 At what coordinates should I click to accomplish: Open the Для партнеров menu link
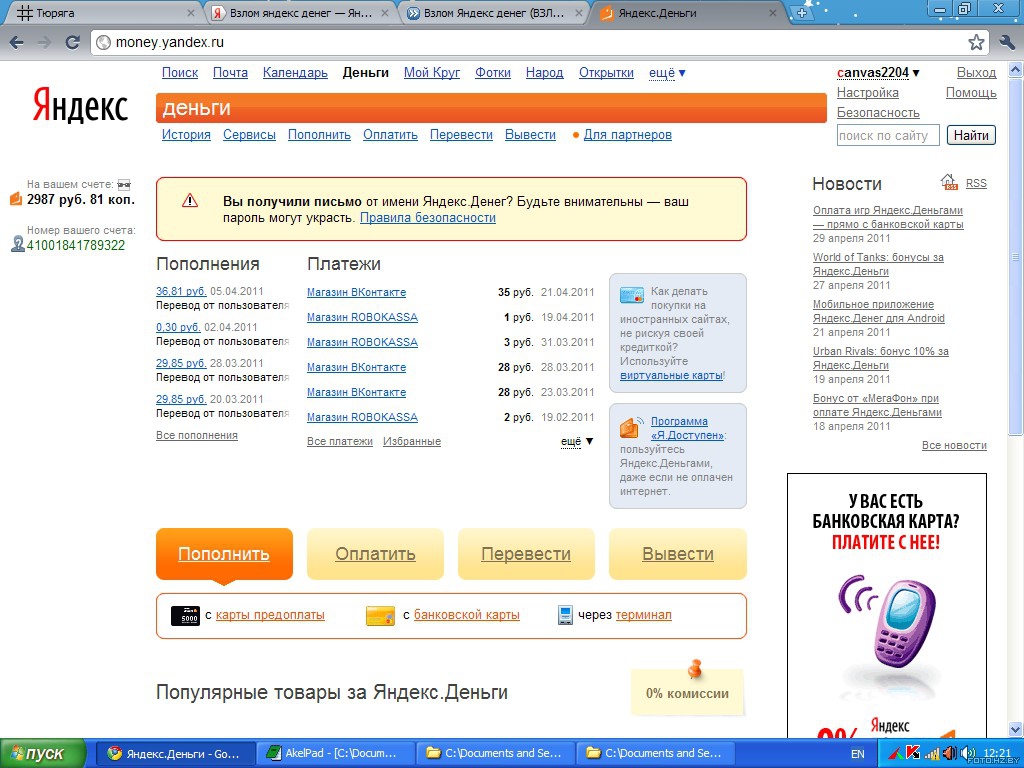point(628,135)
